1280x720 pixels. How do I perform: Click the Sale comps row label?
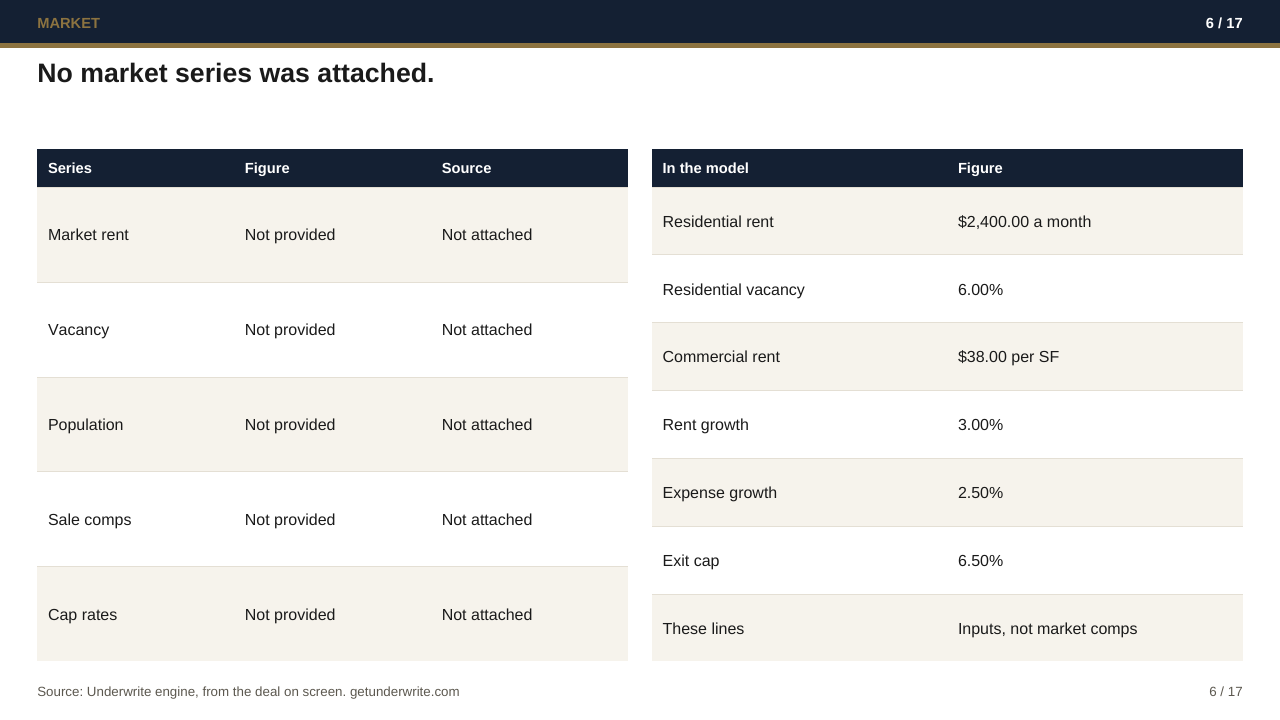[89, 520]
